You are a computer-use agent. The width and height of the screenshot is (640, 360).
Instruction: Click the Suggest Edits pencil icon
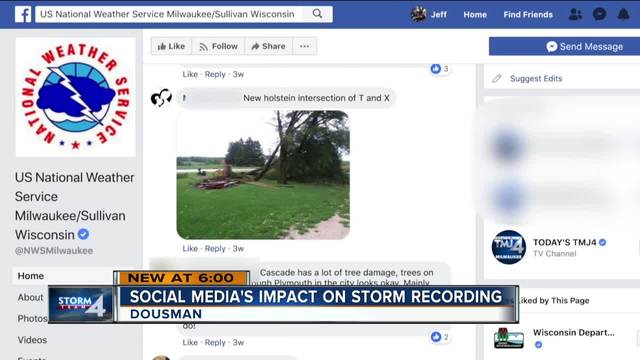click(x=497, y=78)
